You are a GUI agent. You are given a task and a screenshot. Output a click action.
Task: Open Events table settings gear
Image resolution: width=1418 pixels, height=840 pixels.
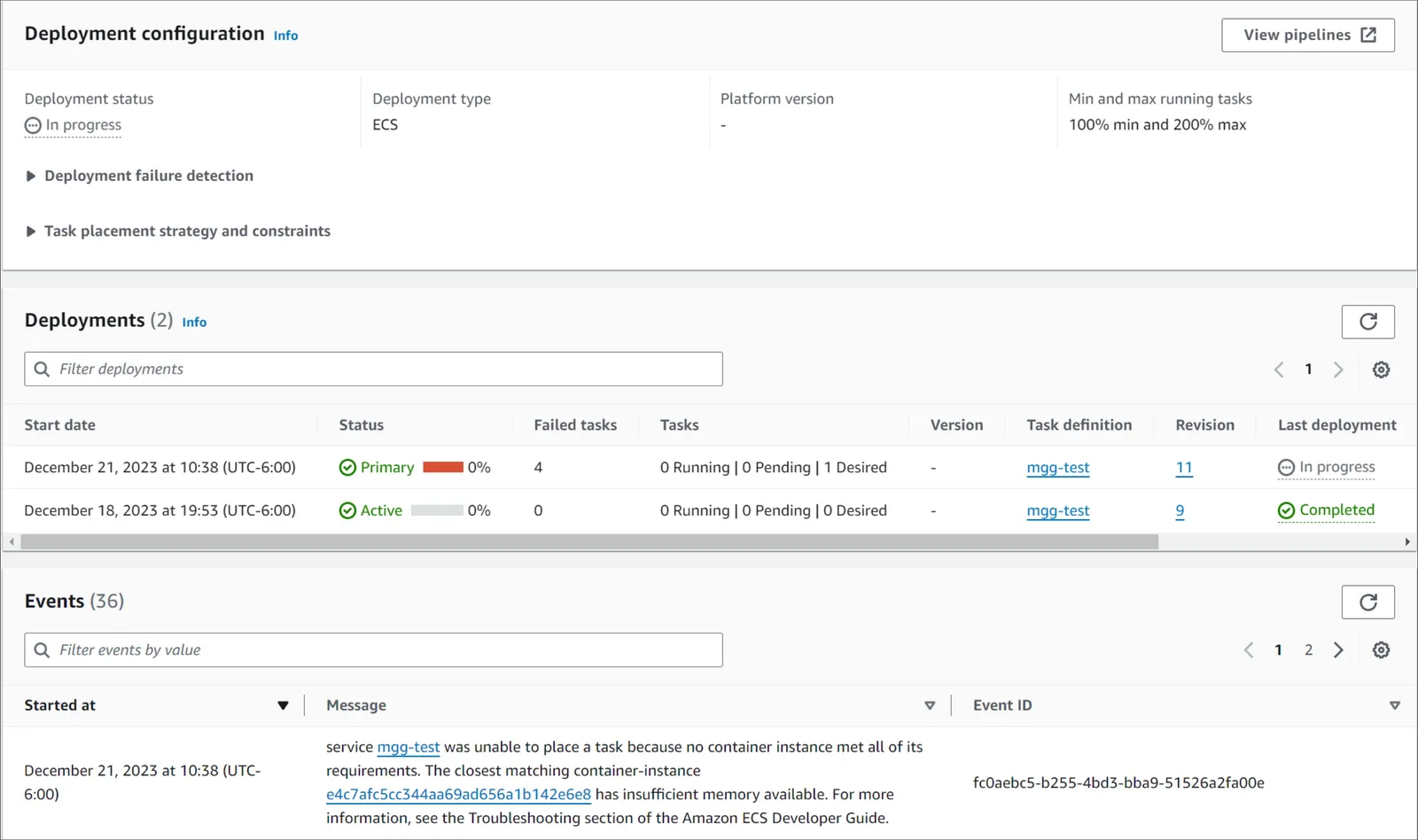[x=1381, y=650]
